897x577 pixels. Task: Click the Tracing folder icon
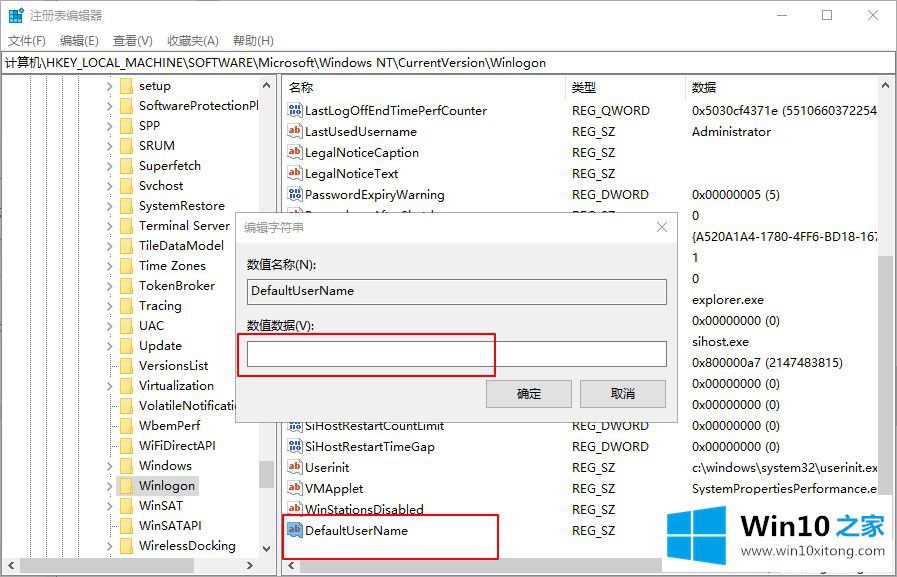coord(126,305)
